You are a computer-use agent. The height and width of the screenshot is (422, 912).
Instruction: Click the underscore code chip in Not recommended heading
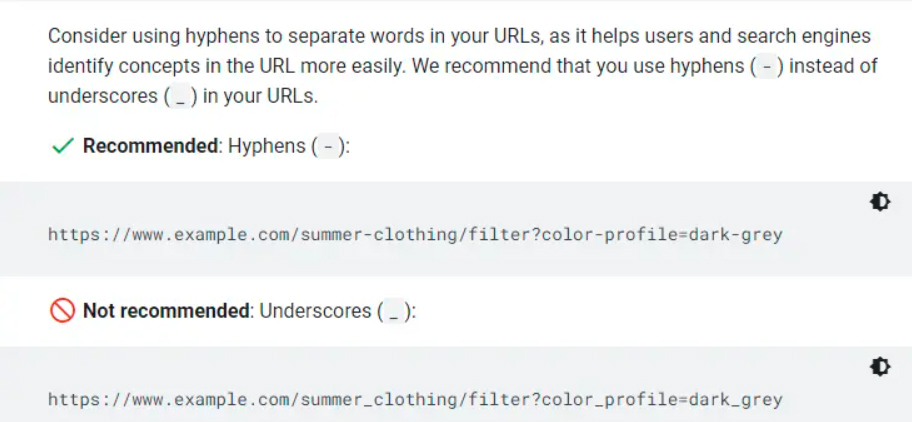click(394, 312)
